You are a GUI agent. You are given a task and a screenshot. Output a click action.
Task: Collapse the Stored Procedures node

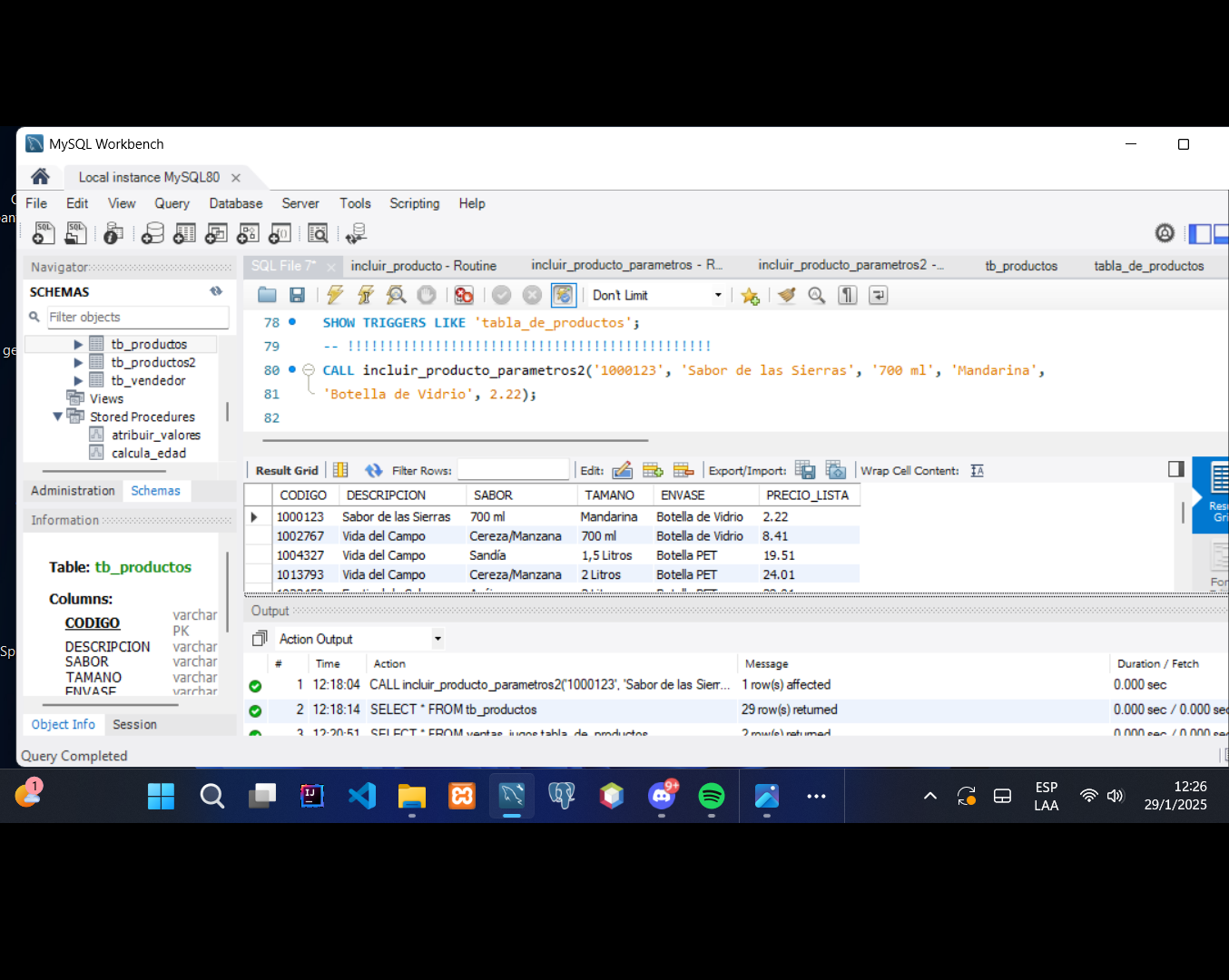tap(58, 416)
